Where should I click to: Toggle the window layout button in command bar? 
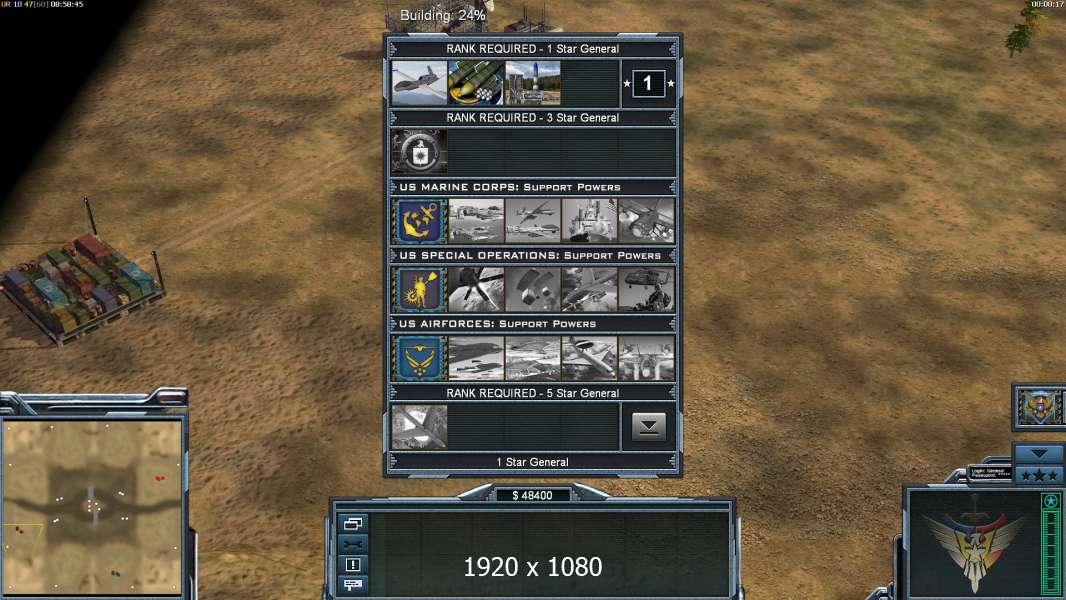[x=353, y=523]
